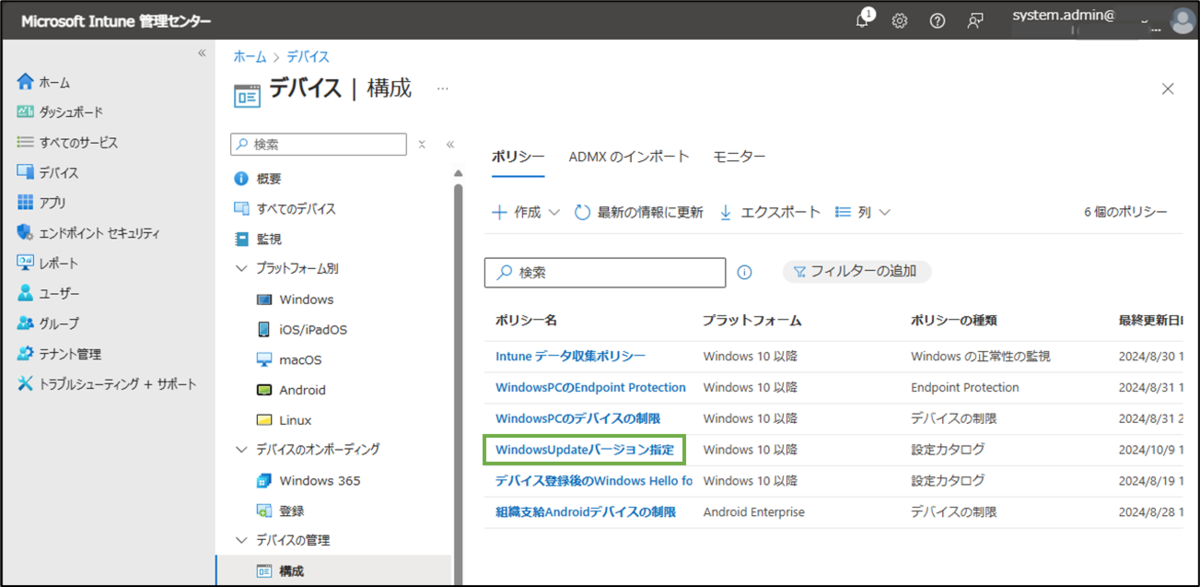Focus the policy list 検索 field
Image resolution: width=1200 pixels, height=587 pixels.
coord(605,272)
